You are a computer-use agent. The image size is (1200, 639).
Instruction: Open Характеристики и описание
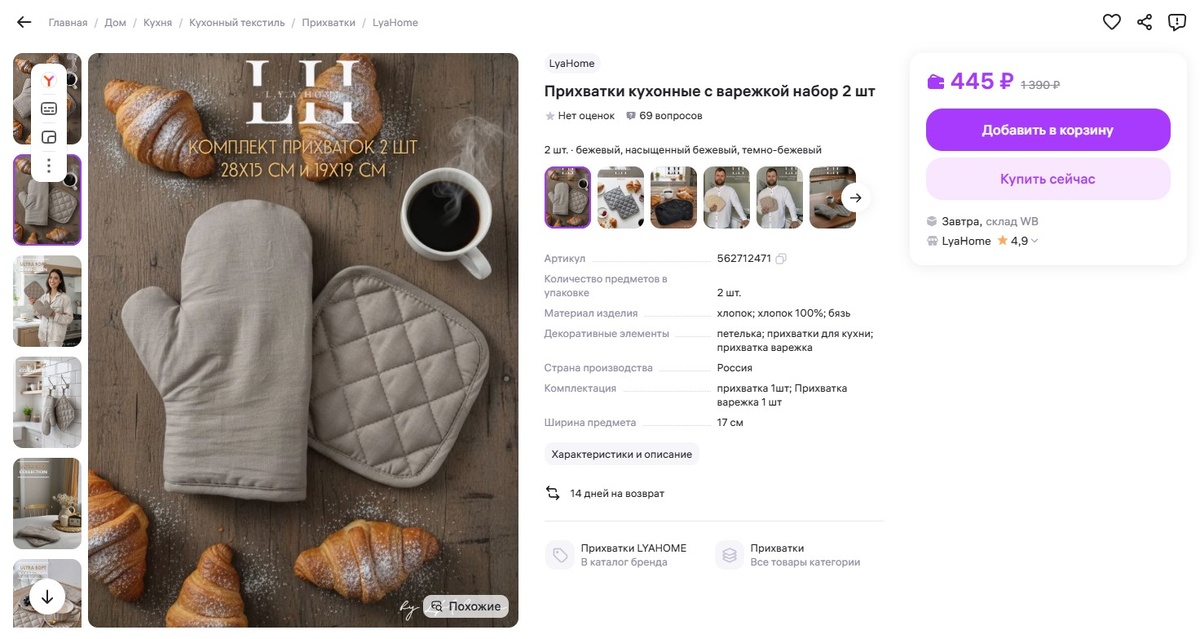coord(622,454)
